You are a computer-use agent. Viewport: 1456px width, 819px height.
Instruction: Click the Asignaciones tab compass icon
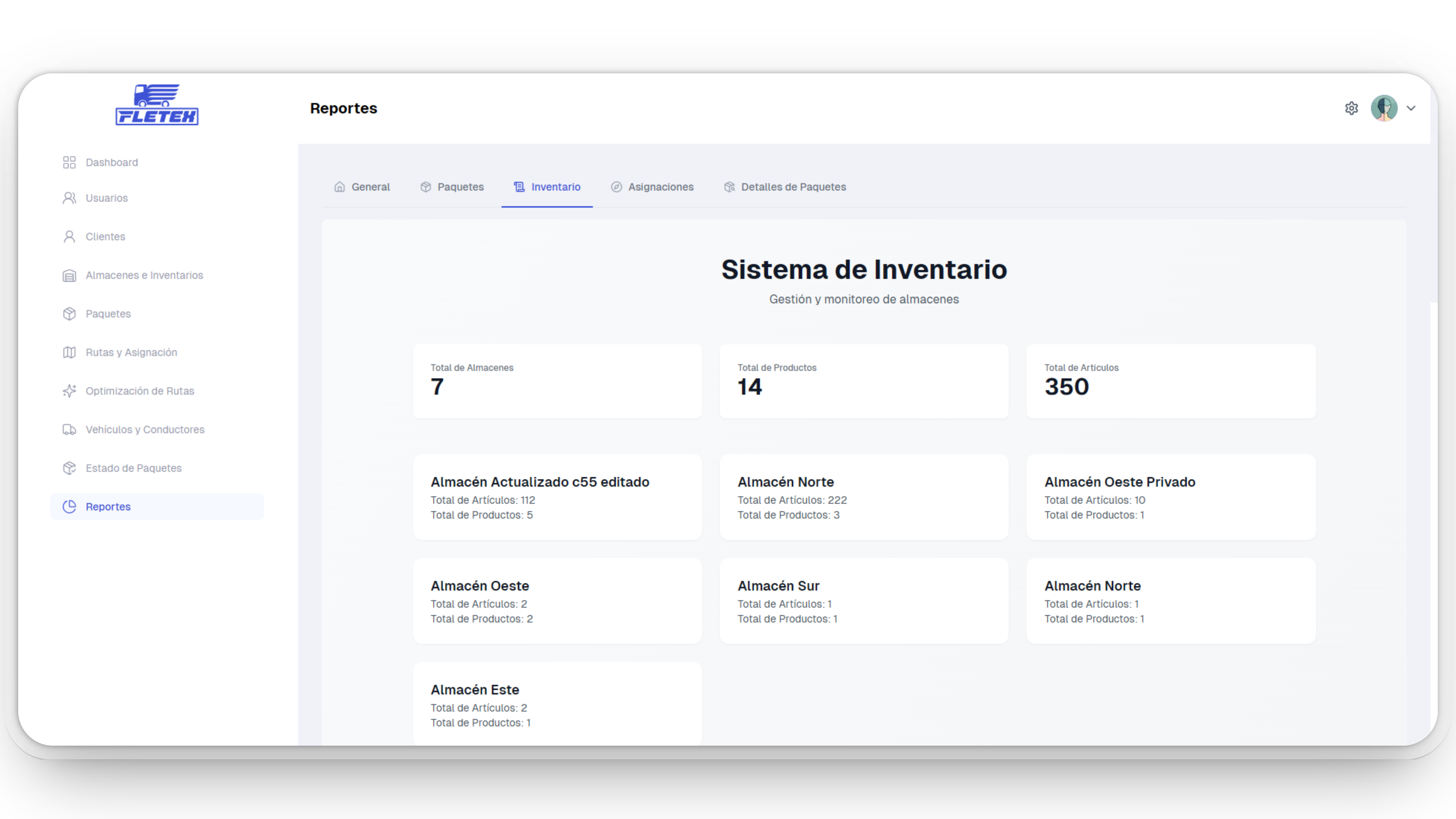coord(617,187)
